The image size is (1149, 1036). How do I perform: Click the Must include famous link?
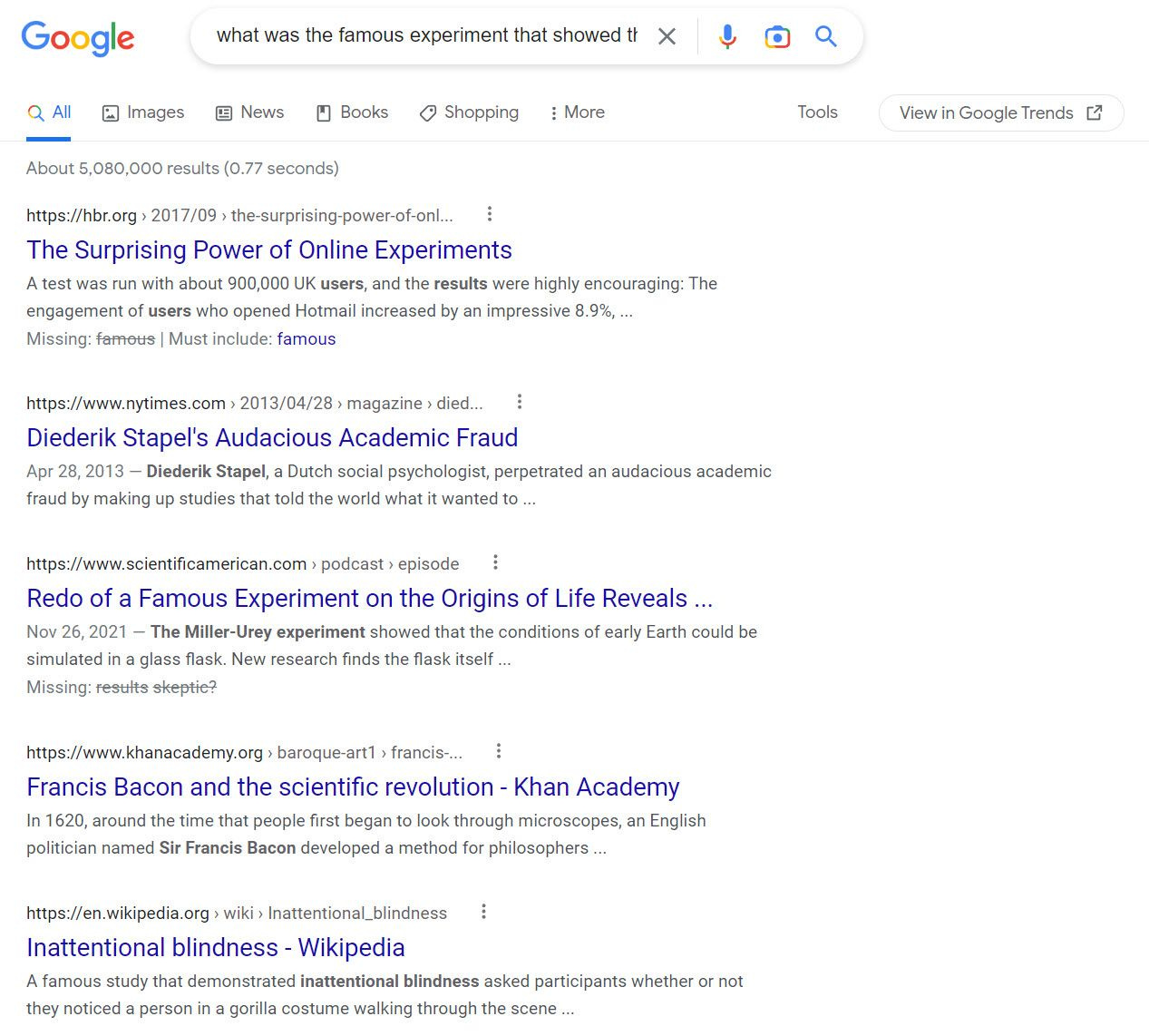click(x=307, y=339)
